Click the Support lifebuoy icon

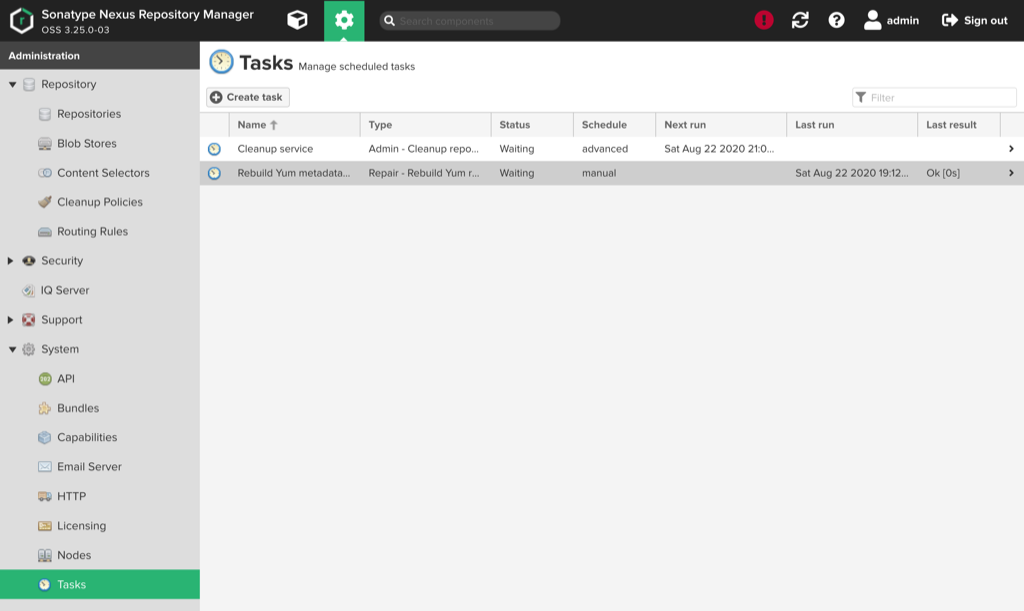pos(29,320)
